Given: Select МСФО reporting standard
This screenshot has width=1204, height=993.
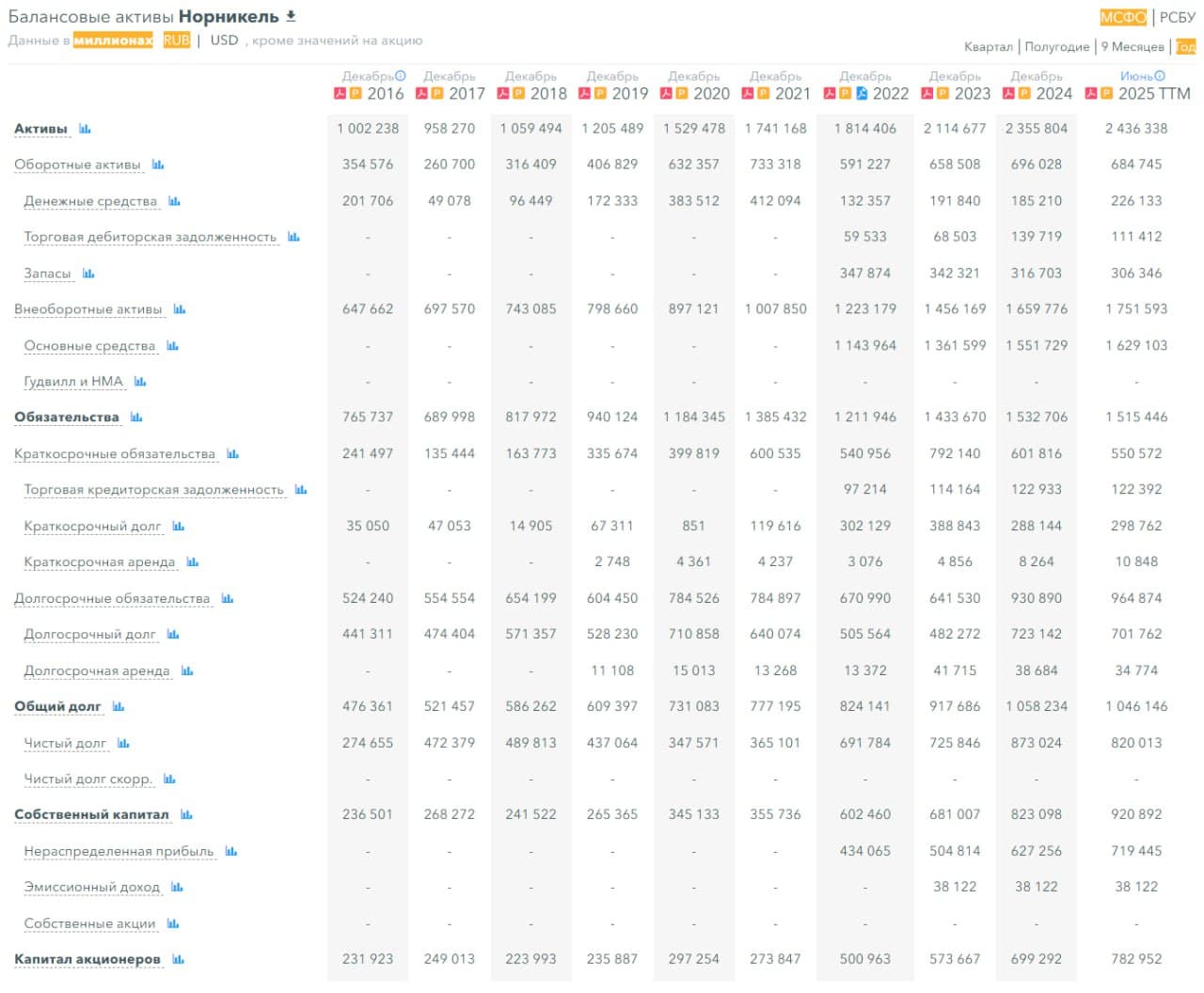Looking at the screenshot, I should coord(1123,17).
